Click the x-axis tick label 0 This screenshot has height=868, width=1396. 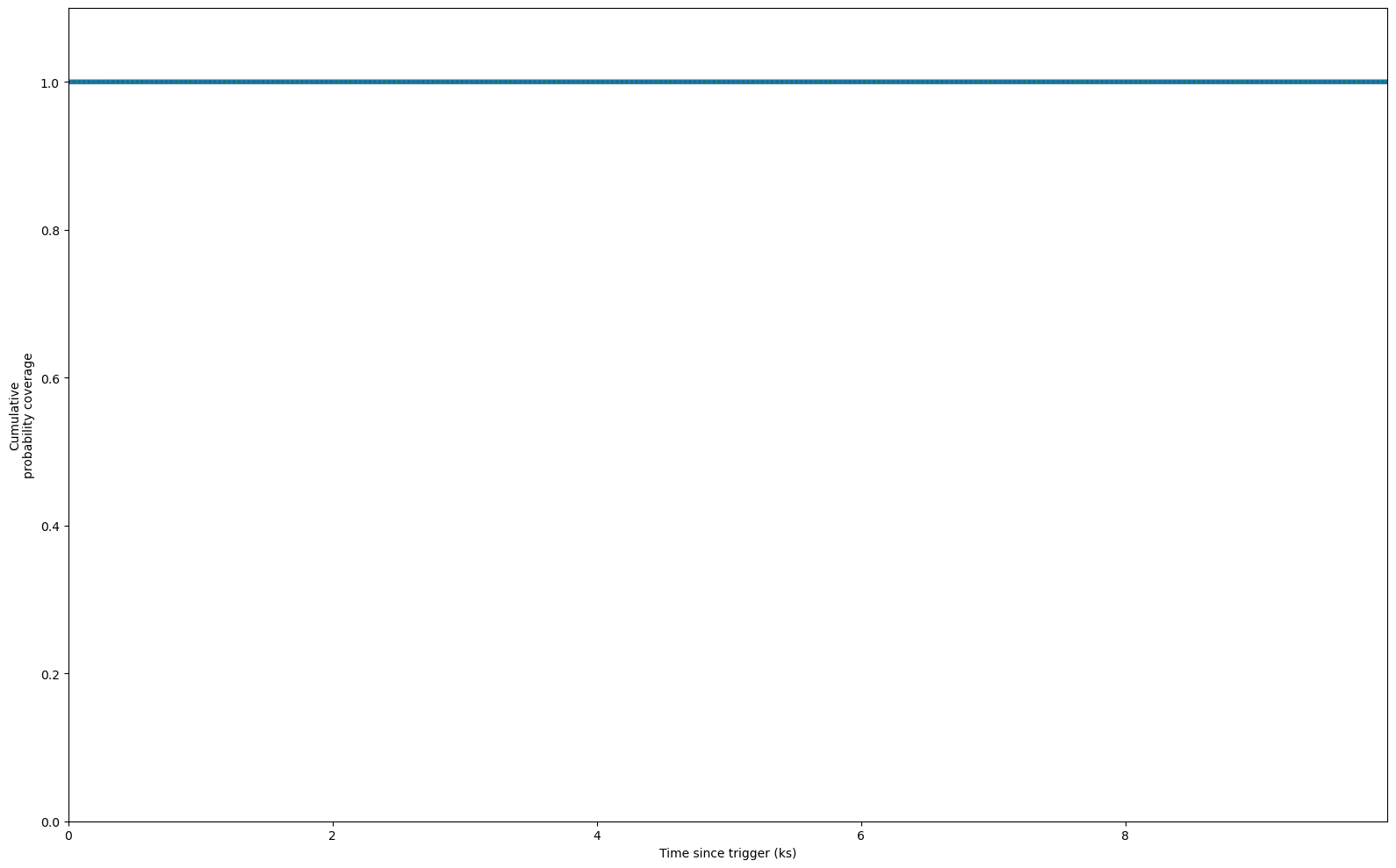pos(68,836)
